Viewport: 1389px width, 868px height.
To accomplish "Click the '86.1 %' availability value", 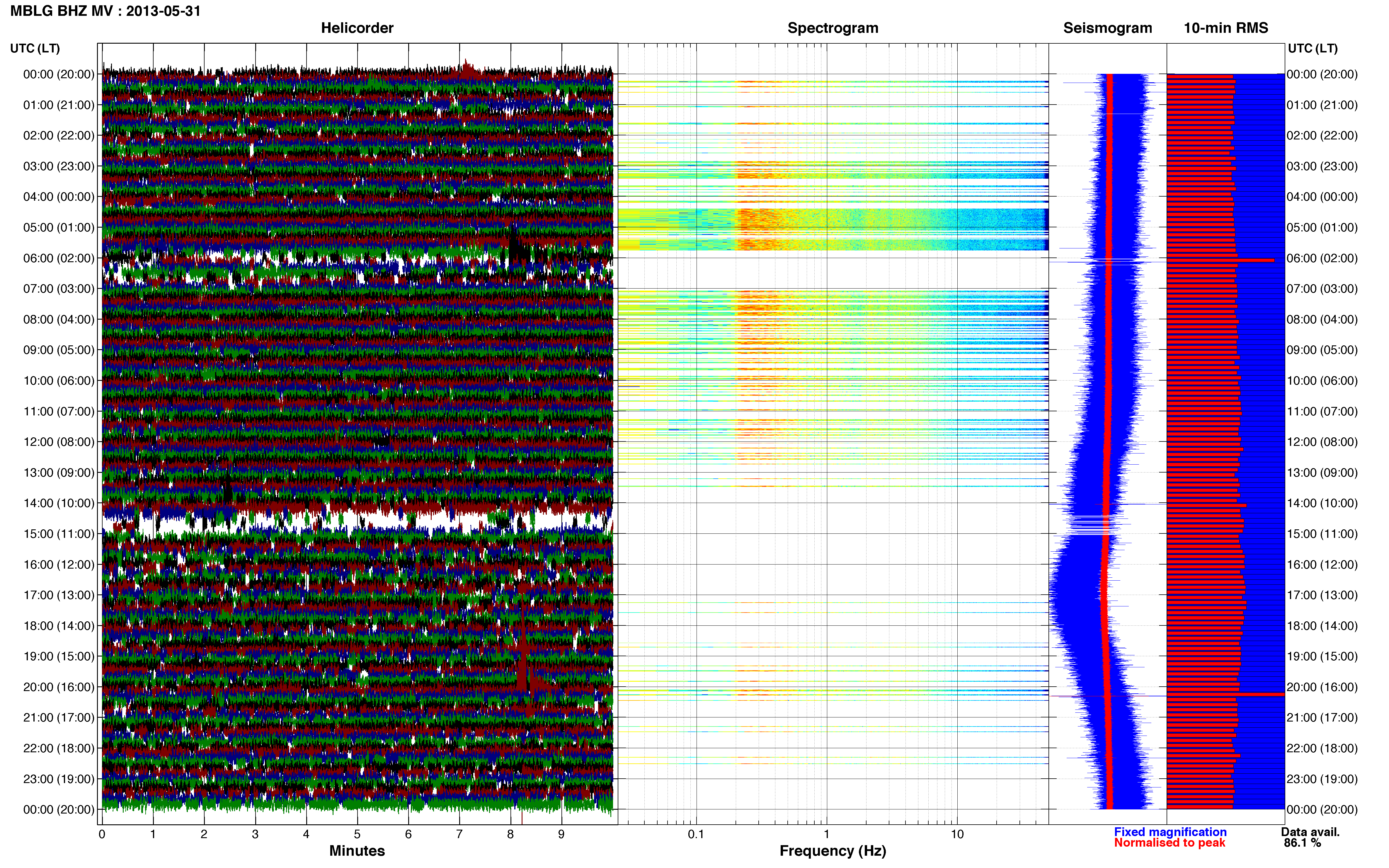I will point(1303,843).
